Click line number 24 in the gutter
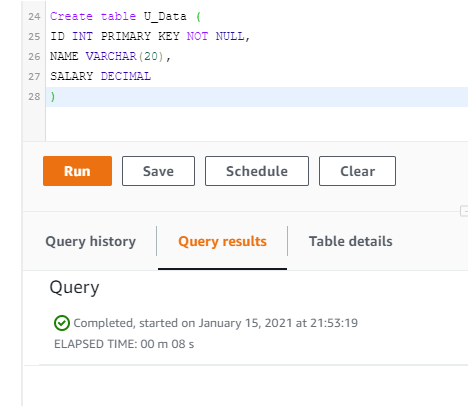Screen dimensions: 468x406 point(34,17)
